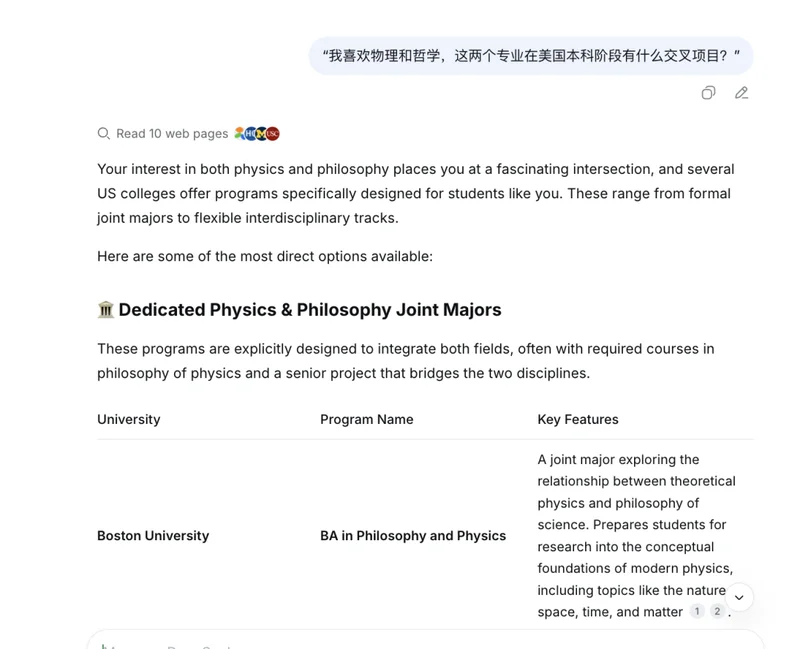Screen dimensions: 800x649
Task: Click "Here are some of the most direct options" line
Action: pyautogui.click(x=265, y=257)
